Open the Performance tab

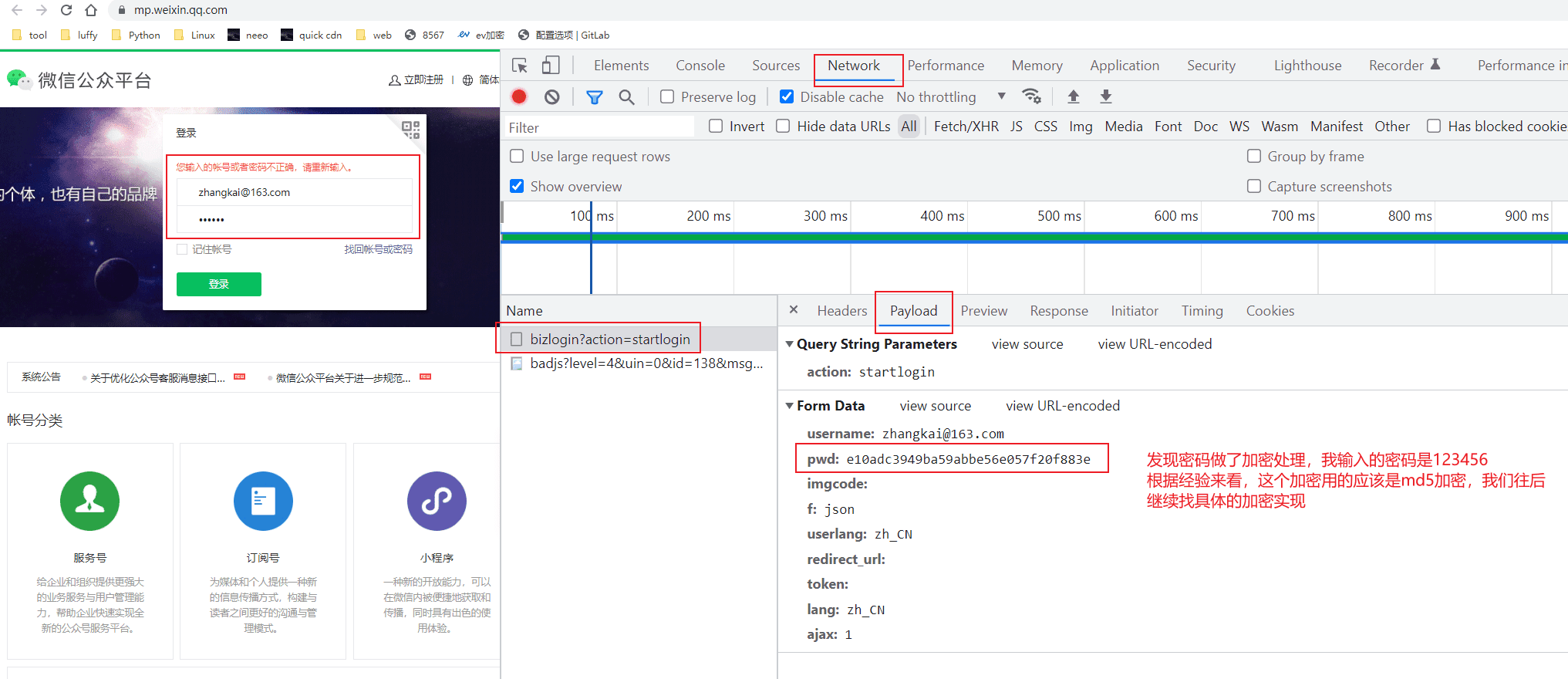[x=946, y=66]
